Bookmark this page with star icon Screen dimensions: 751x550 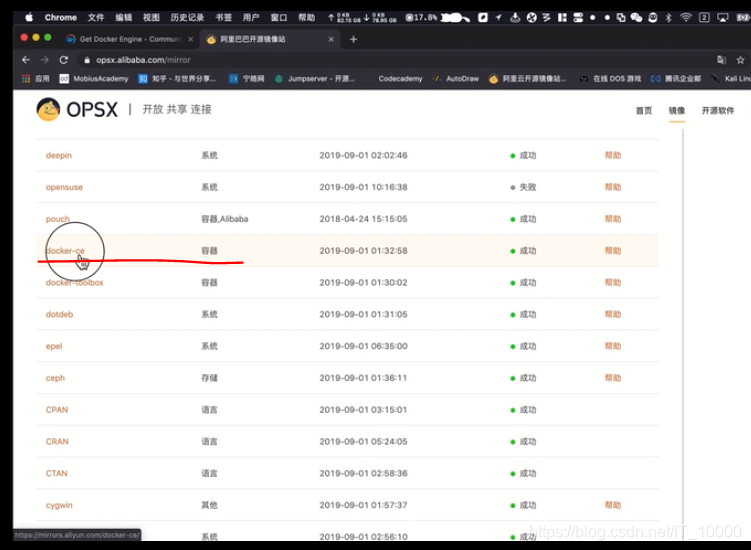[740, 60]
